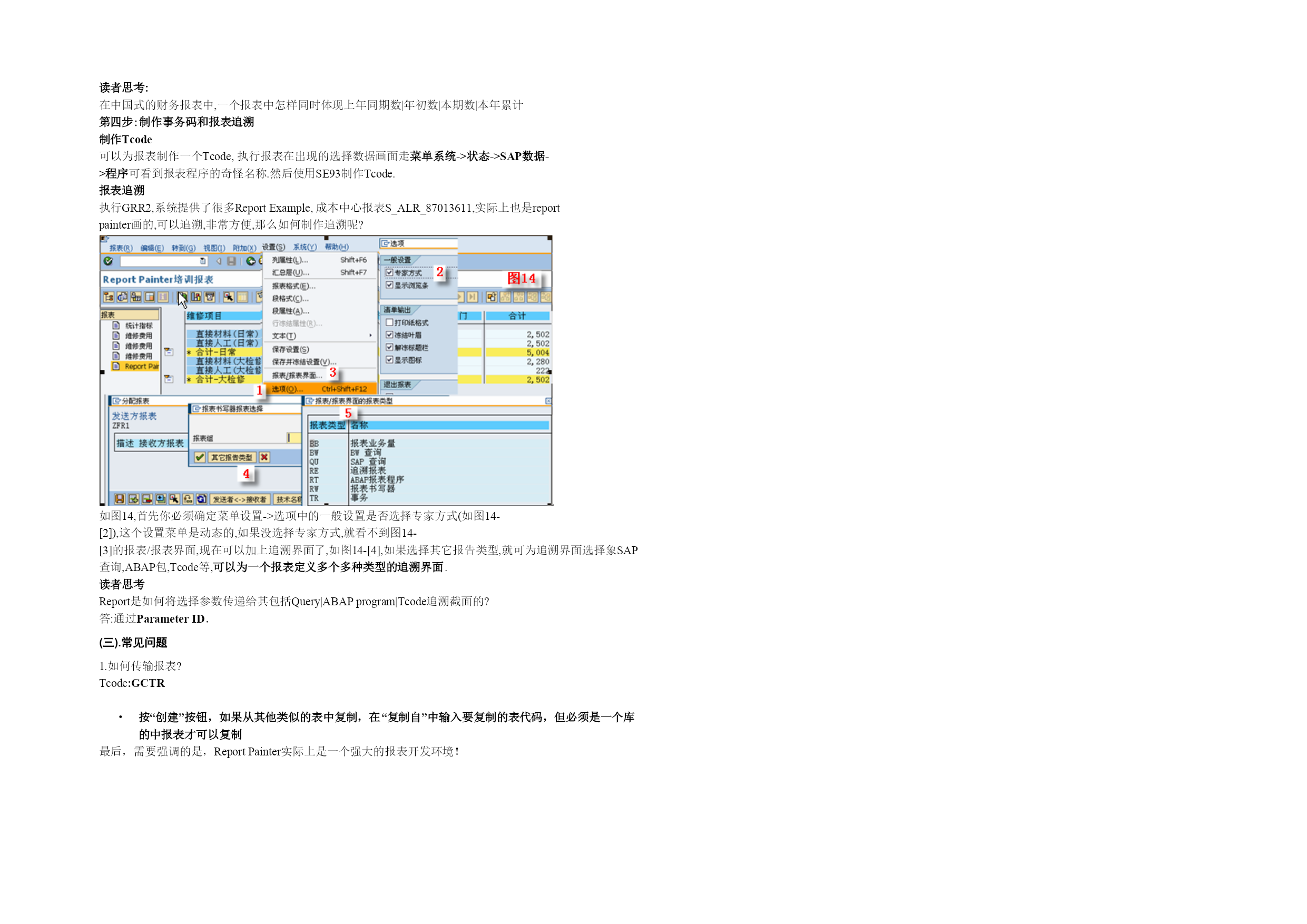Open the 报表(R) menu
Image resolution: width=1307 pixels, height=924 pixels.
(x=121, y=248)
